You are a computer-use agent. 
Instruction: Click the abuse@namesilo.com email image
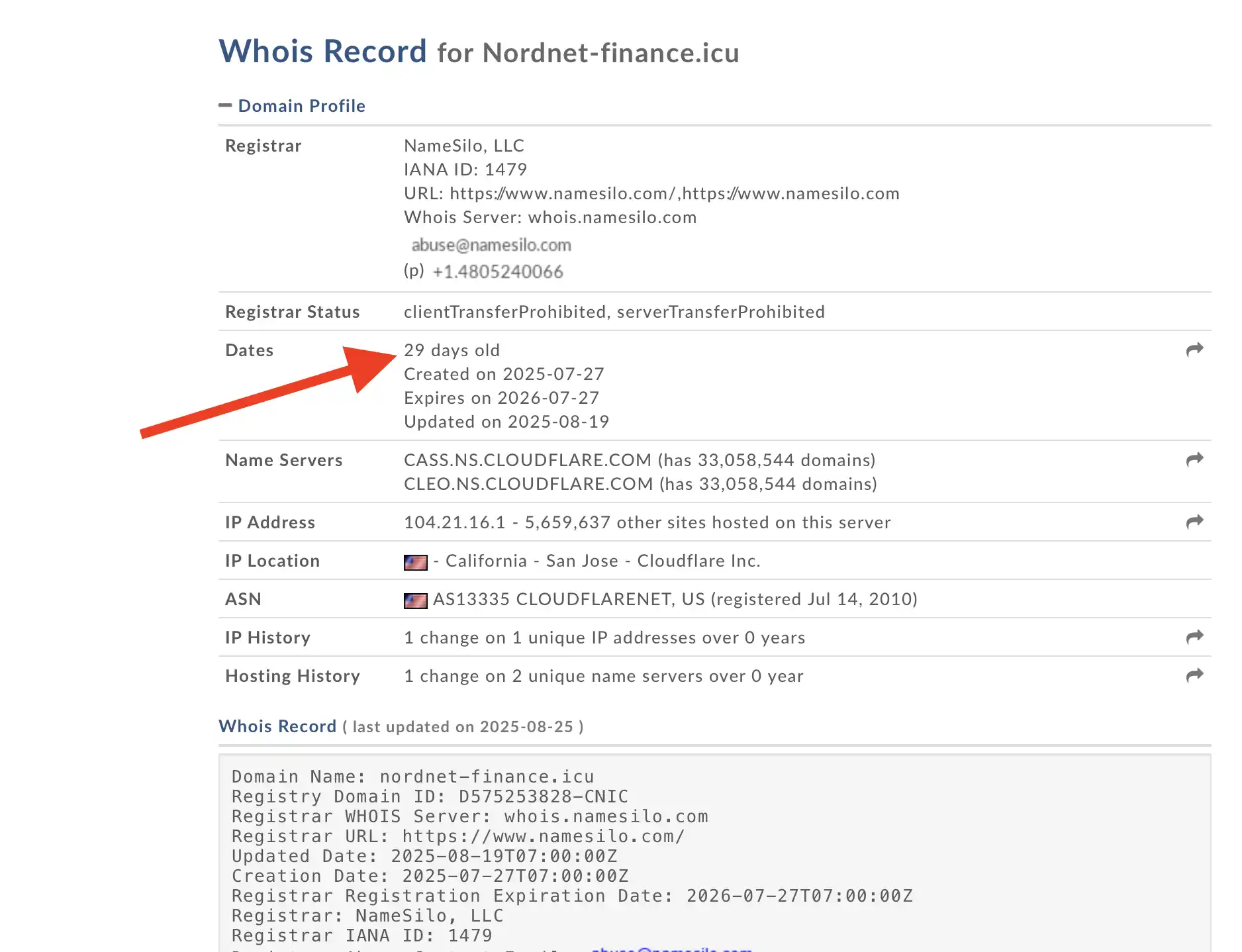pos(491,245)
